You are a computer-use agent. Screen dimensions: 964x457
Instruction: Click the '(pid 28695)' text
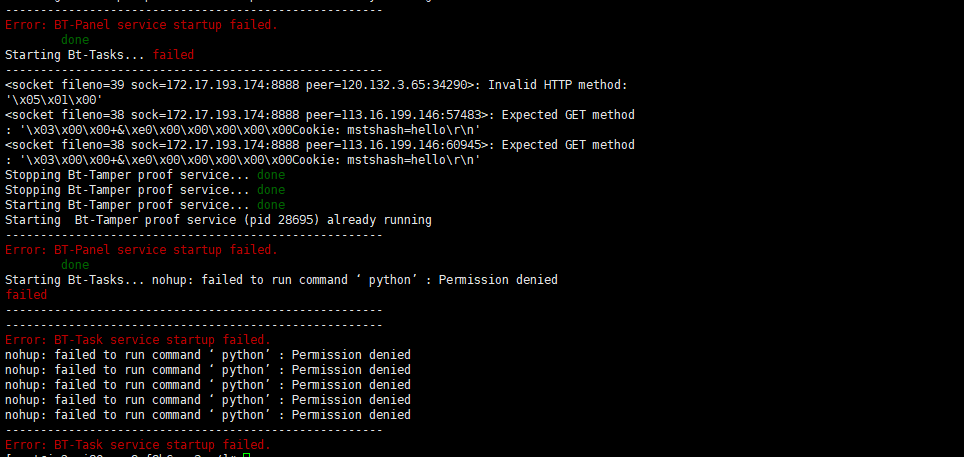tap(282, 220)
